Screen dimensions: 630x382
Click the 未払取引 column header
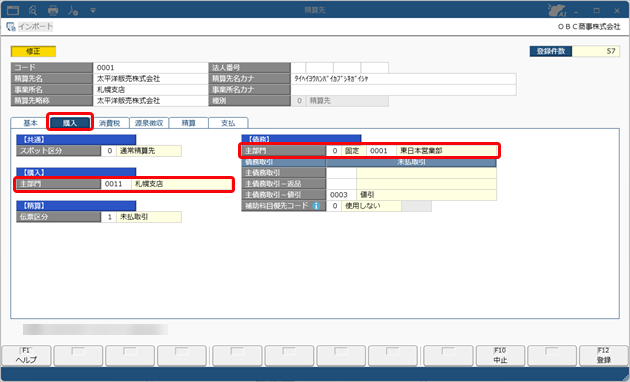click(x=411, y=162)
